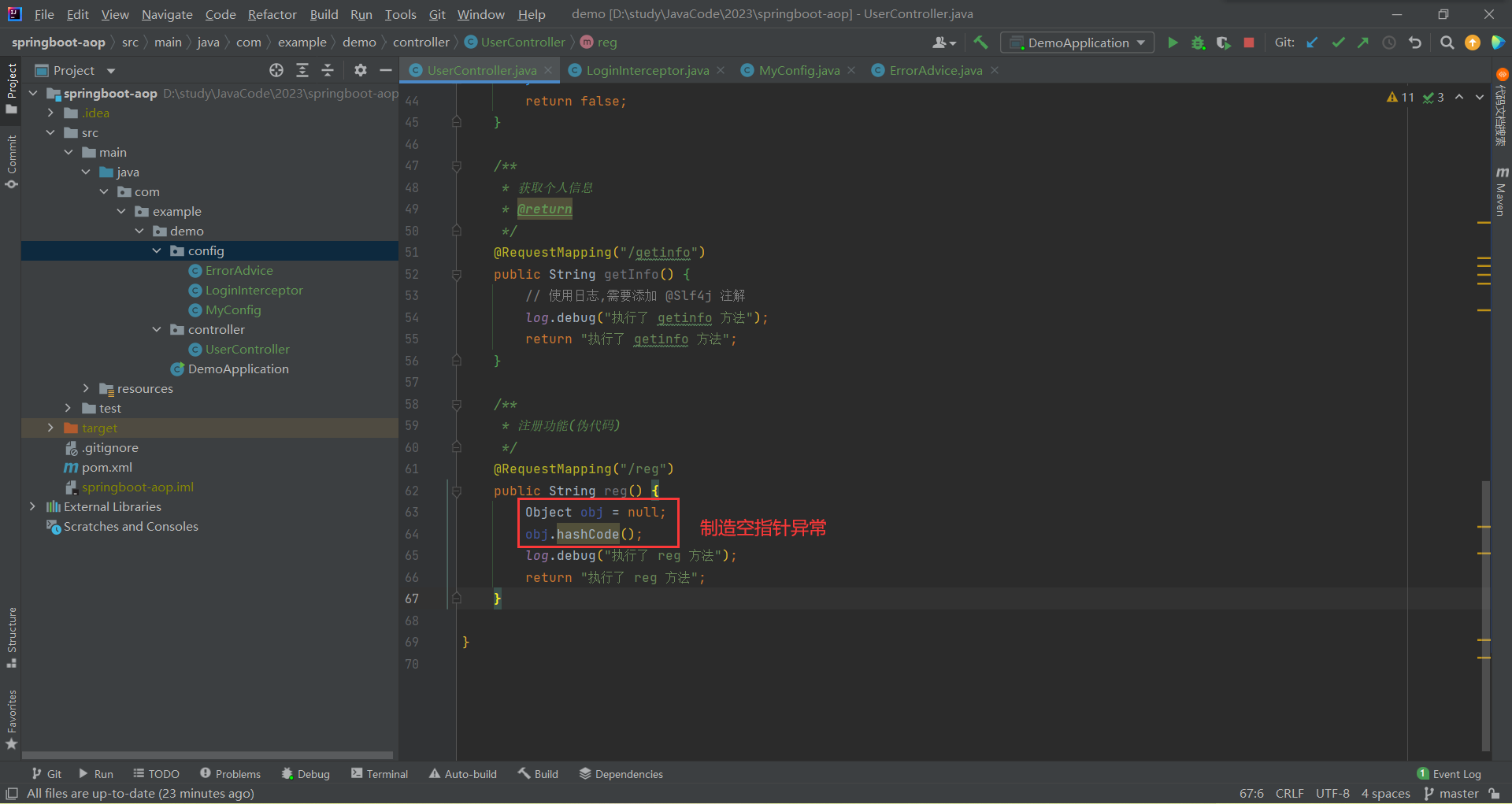1512x804 pixels.
Task: Click UserController in breadcrumb bar
Action: click(523, 43)
